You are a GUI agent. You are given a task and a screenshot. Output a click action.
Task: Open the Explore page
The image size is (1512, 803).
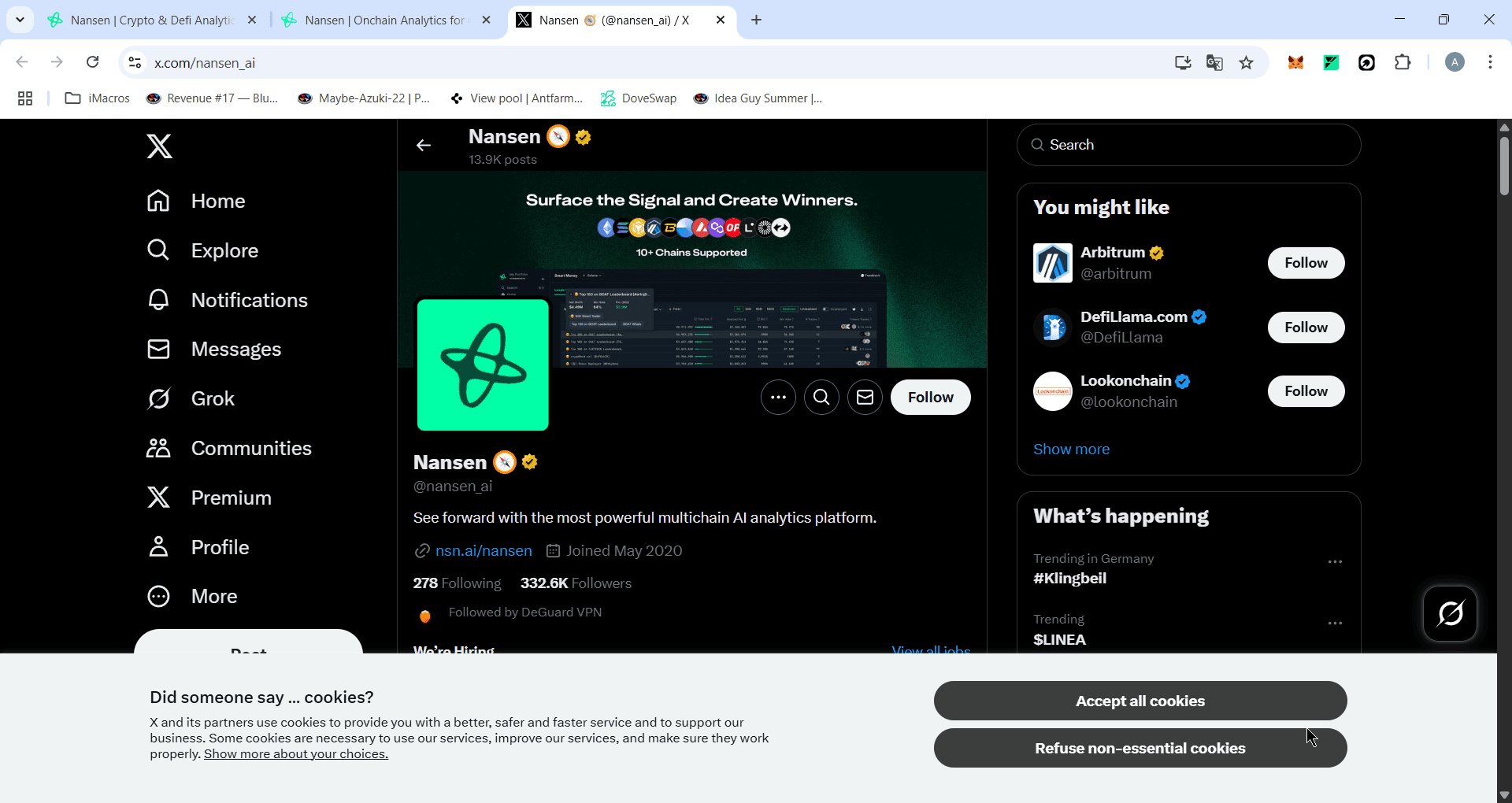202,250
